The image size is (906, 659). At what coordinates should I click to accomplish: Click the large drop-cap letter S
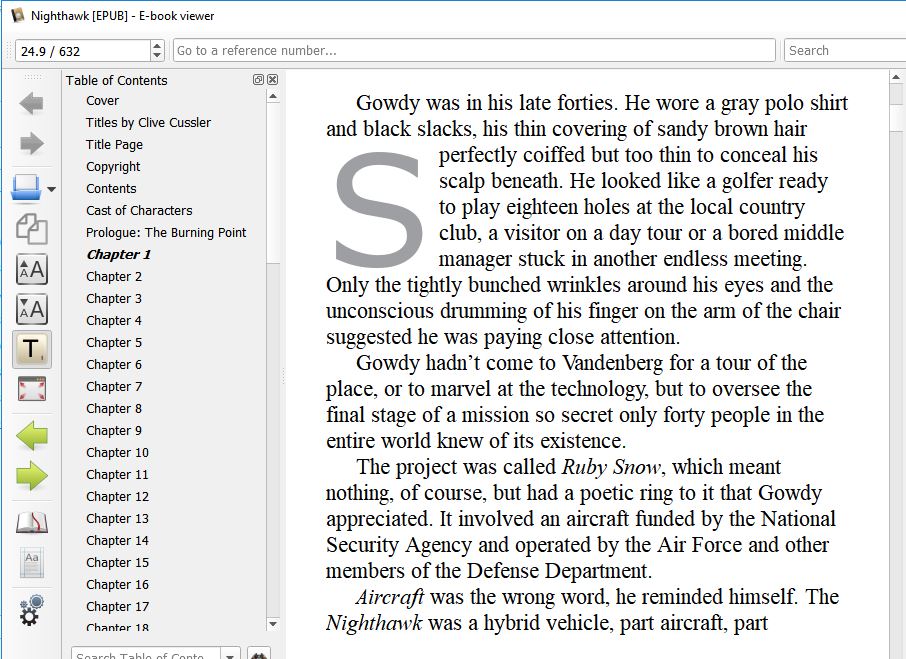(378, 208)
